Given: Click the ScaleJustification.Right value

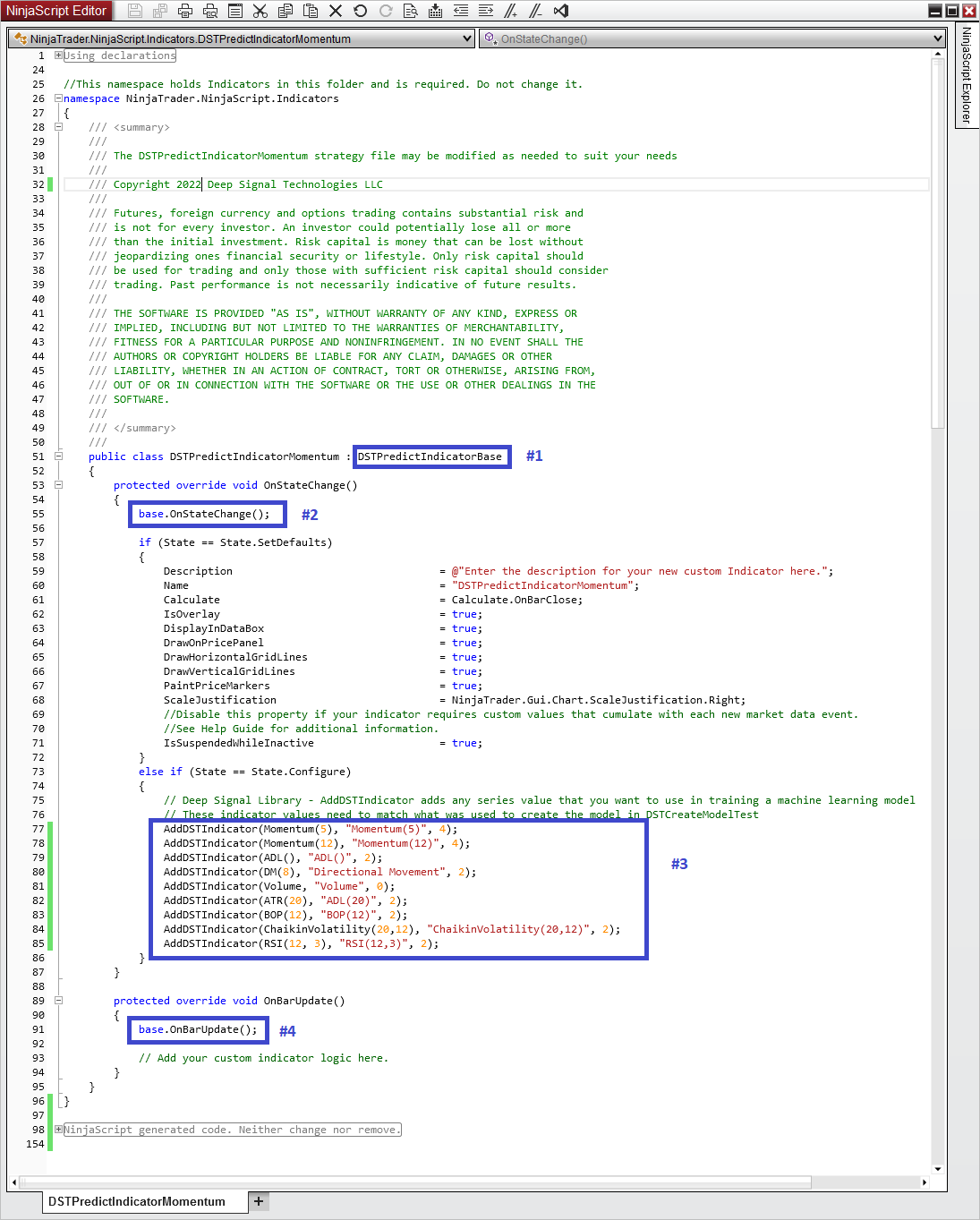Looking at the screenshot, I should [598, 700].
